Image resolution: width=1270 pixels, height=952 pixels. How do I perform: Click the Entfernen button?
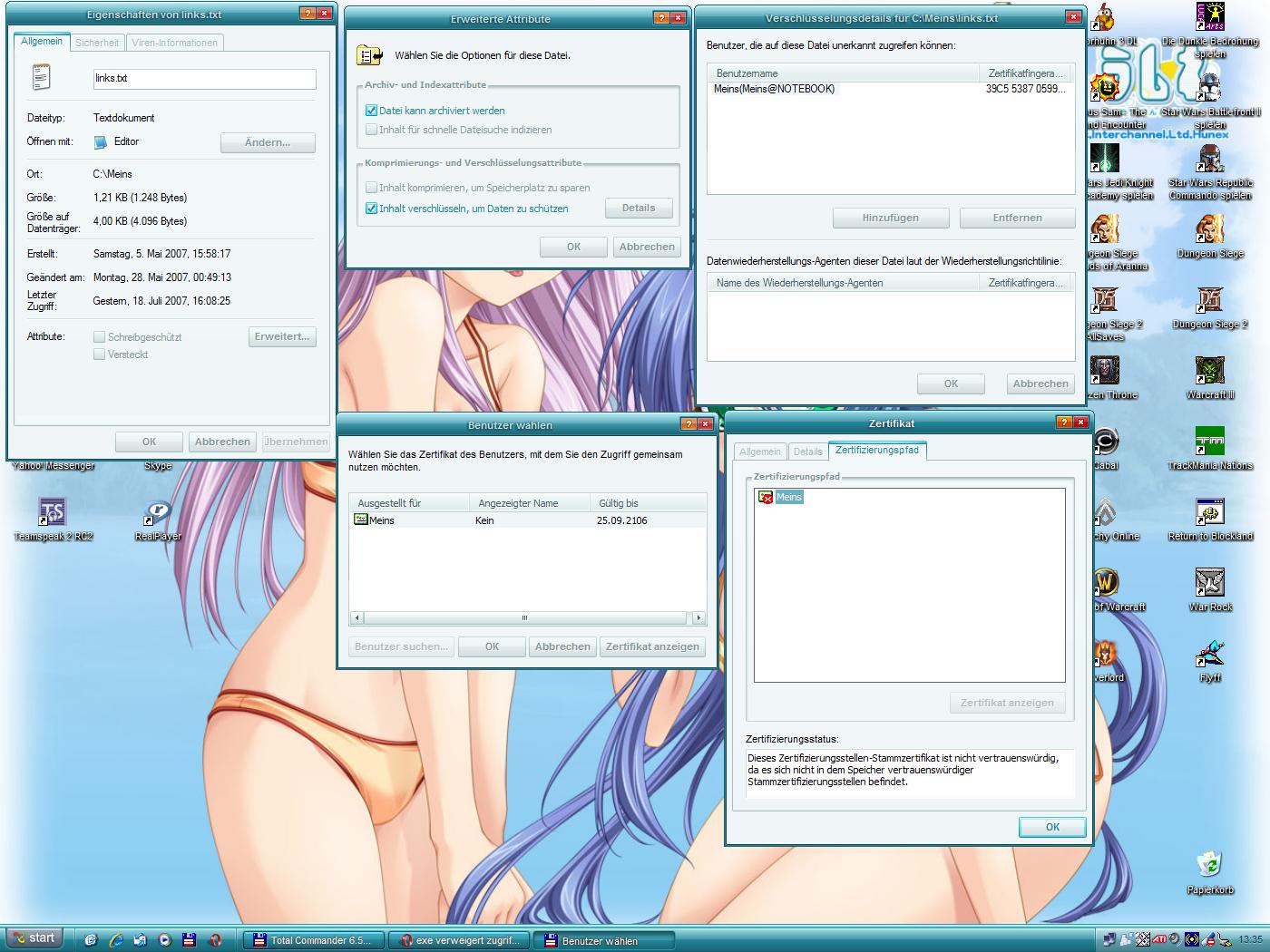point(1017,218)
